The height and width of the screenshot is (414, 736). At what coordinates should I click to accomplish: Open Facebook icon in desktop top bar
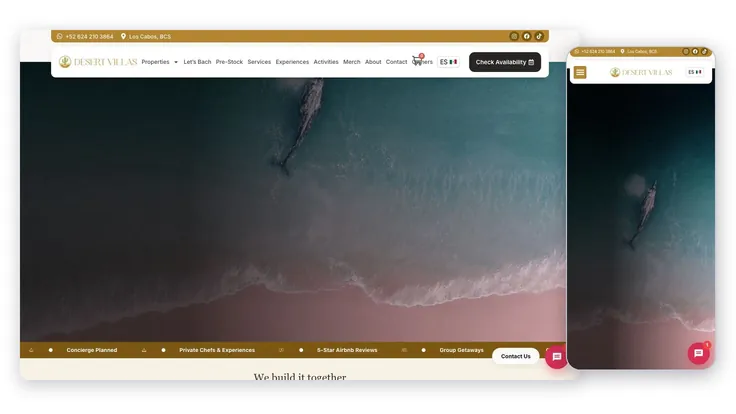pyautogui.click(x=527, y=36)
